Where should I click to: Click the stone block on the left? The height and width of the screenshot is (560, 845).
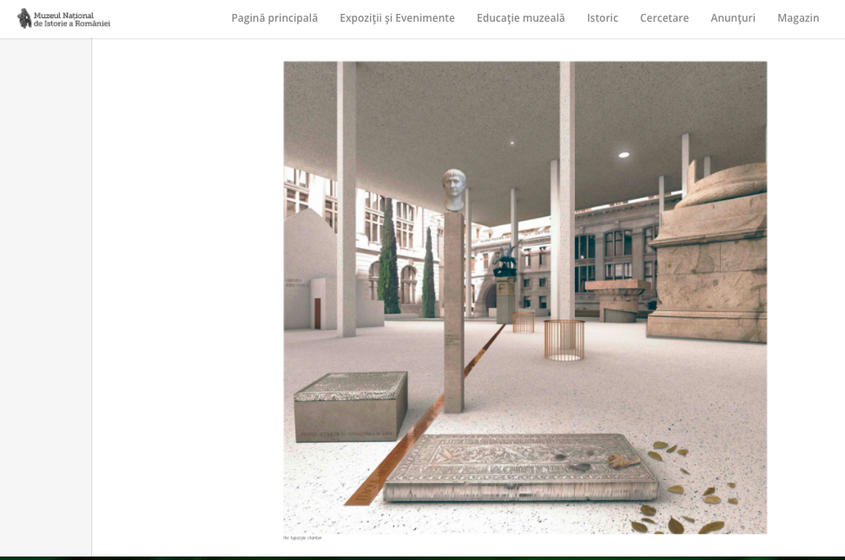[x=351, y=405]
